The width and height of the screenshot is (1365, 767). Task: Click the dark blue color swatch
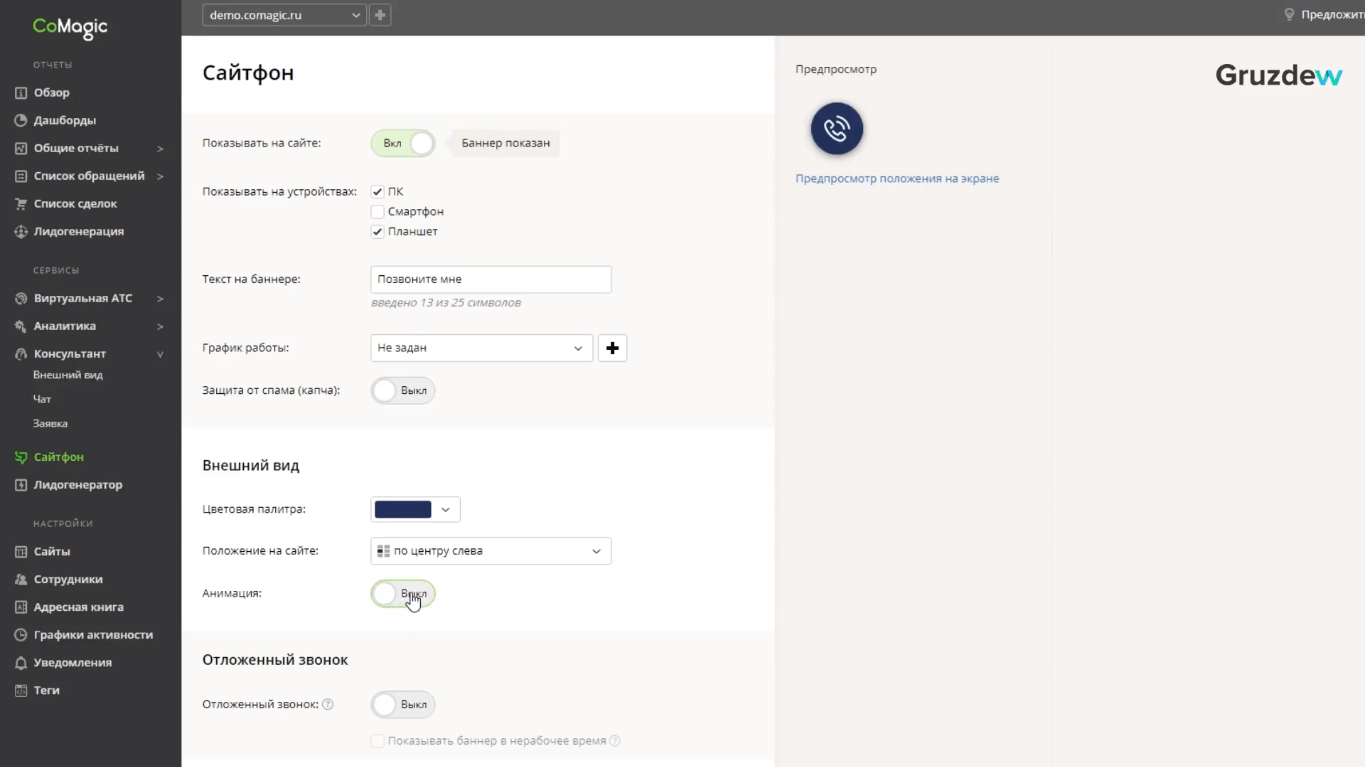[403, 510]
